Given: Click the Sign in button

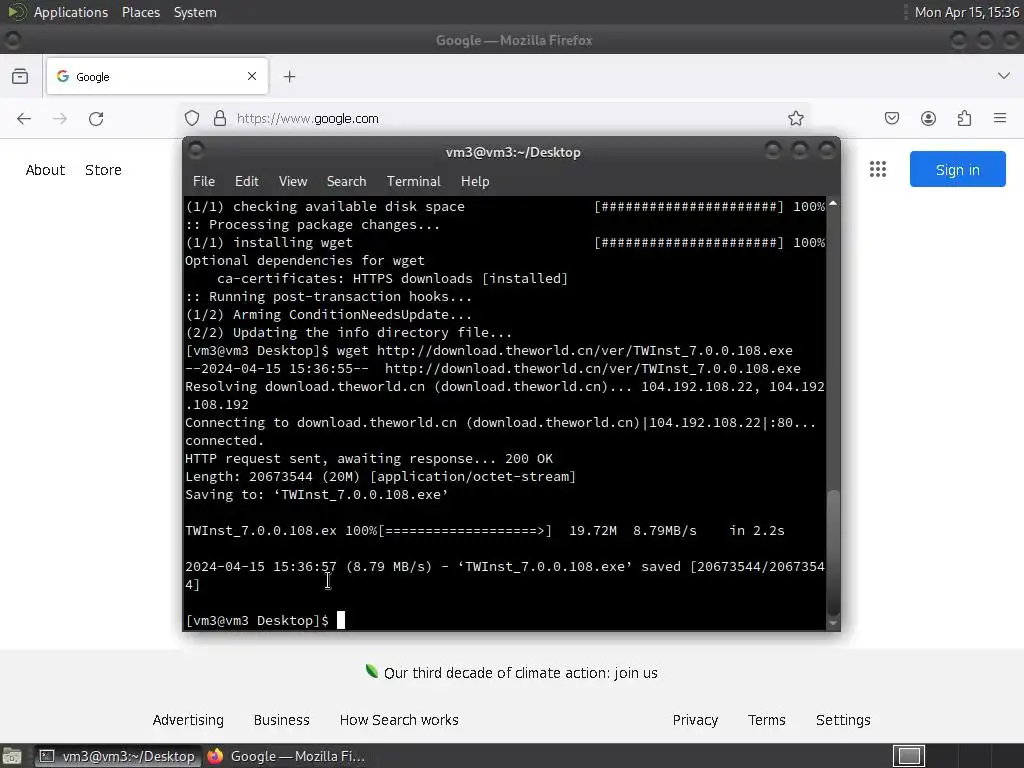Looking at the screenshot, I should pyautogui.click(x=957, y=169).
